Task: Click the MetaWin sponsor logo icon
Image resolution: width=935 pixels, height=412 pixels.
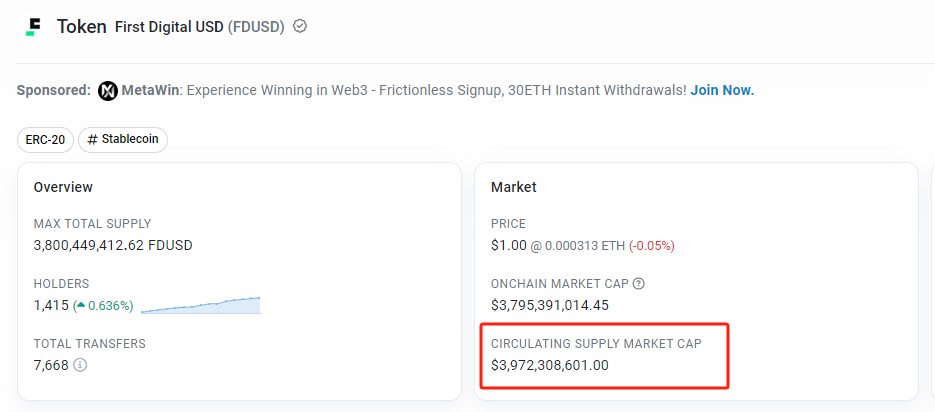Action: pos(108,91)
